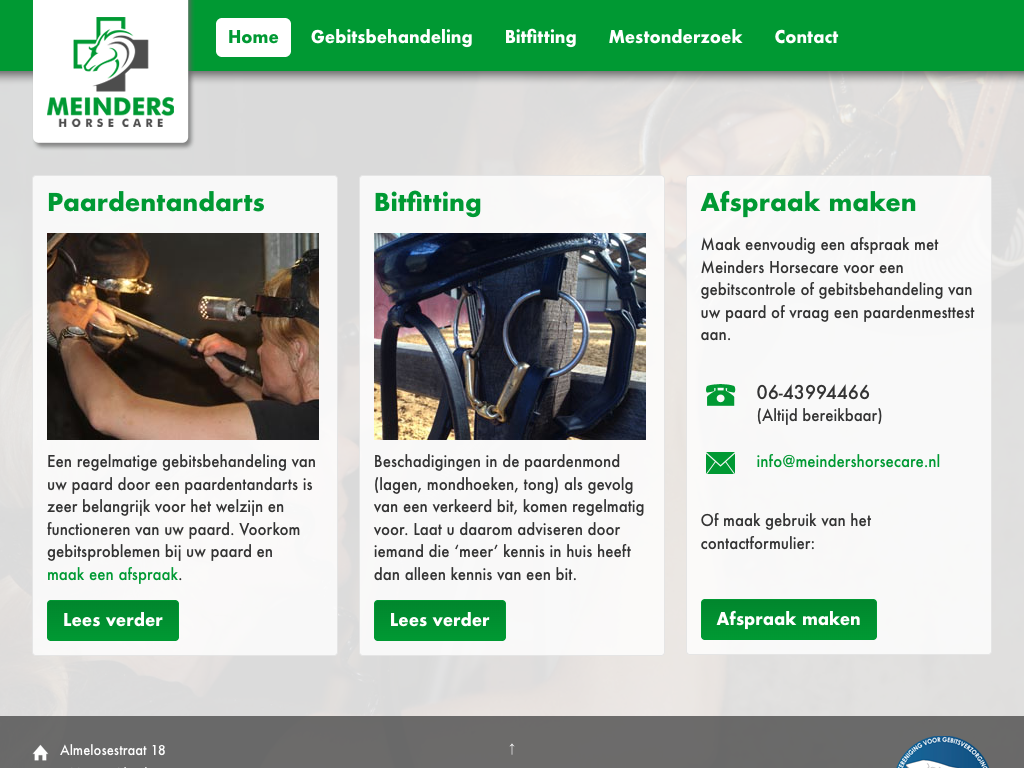The height and width of the screenshot is (768, 1024).
Task: Go to the Gebitsbehandeling page
Action: pos(392,37)
